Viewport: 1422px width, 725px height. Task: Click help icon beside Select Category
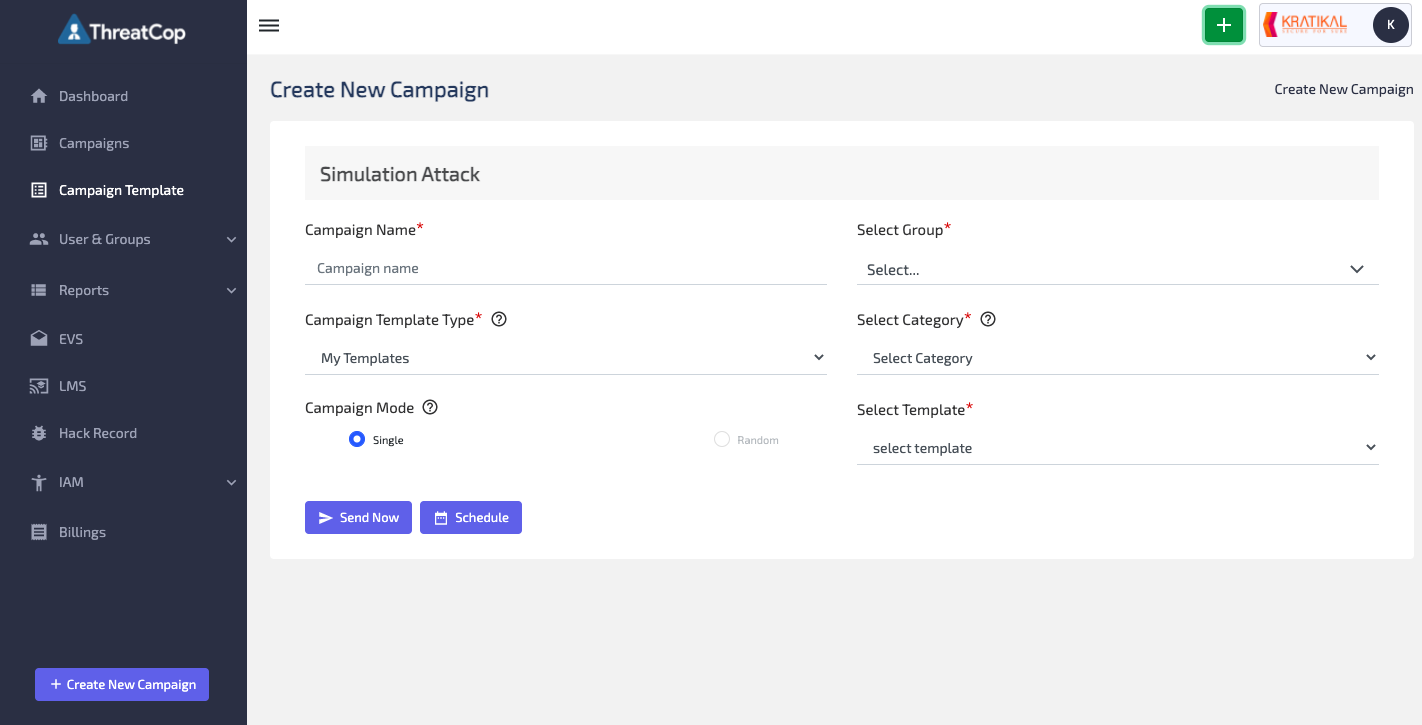click(x=988, y=320)
